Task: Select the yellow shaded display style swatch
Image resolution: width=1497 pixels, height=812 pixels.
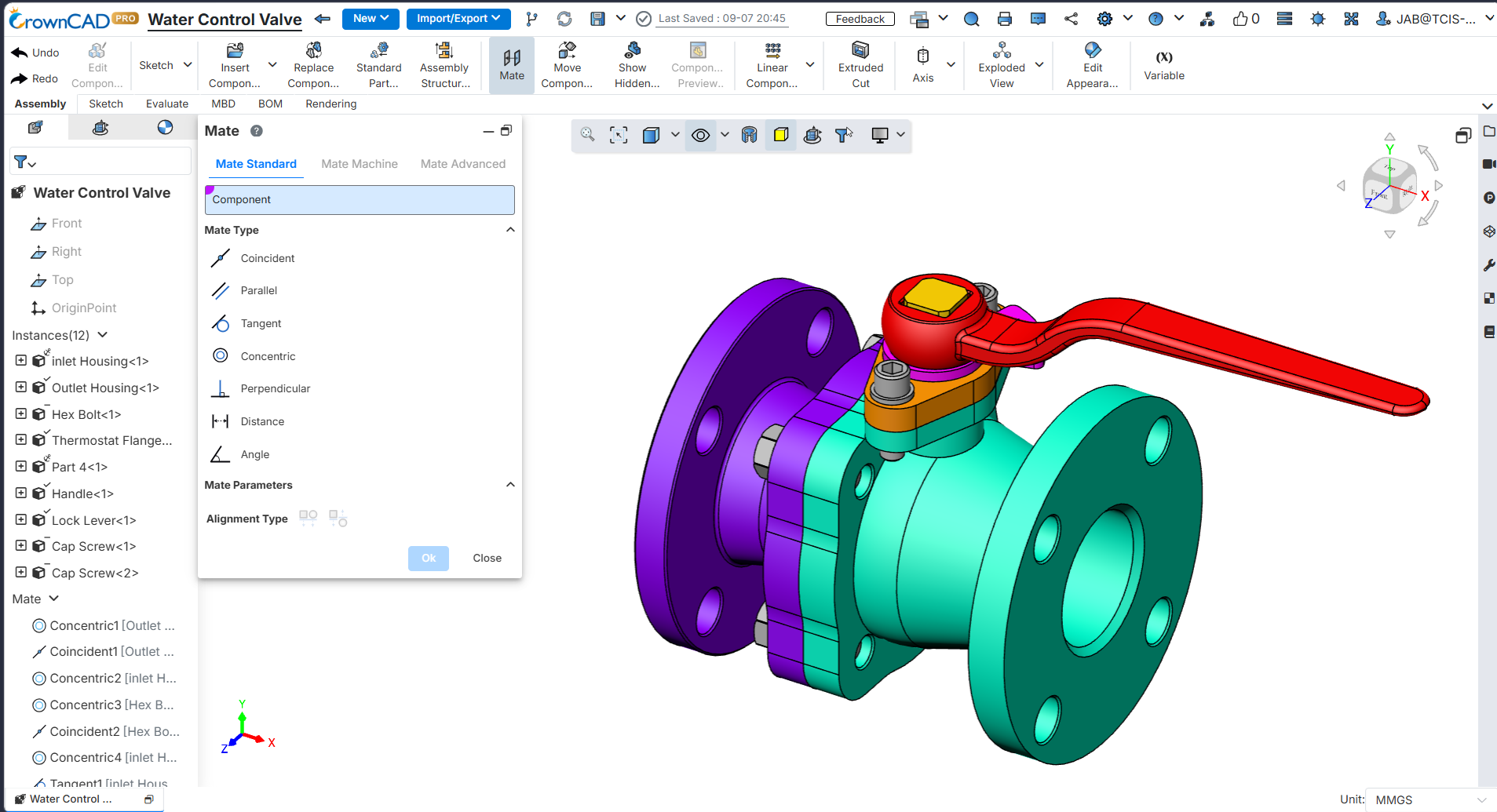Action: coord(780,135)
